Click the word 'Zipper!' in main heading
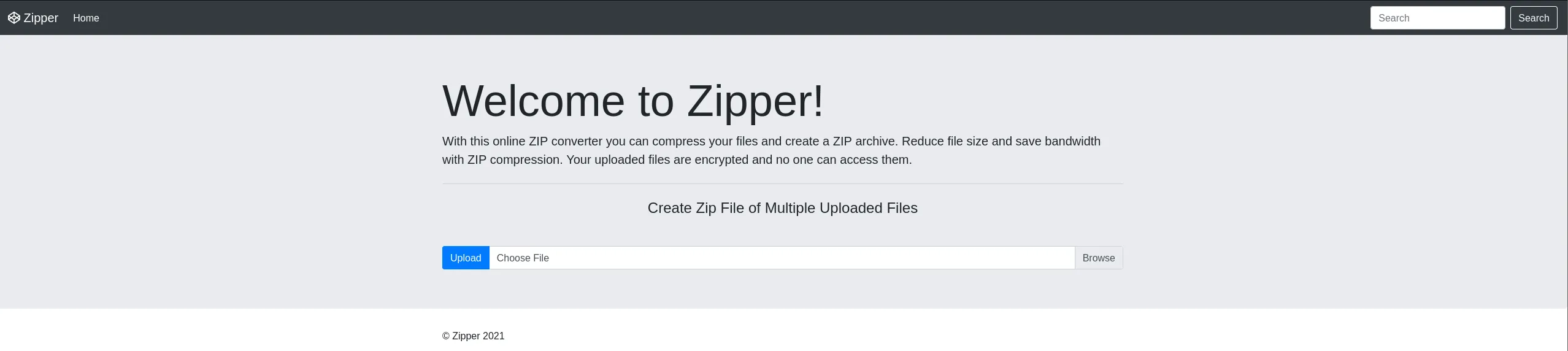 pyautogui.click(x=755, y=101)
